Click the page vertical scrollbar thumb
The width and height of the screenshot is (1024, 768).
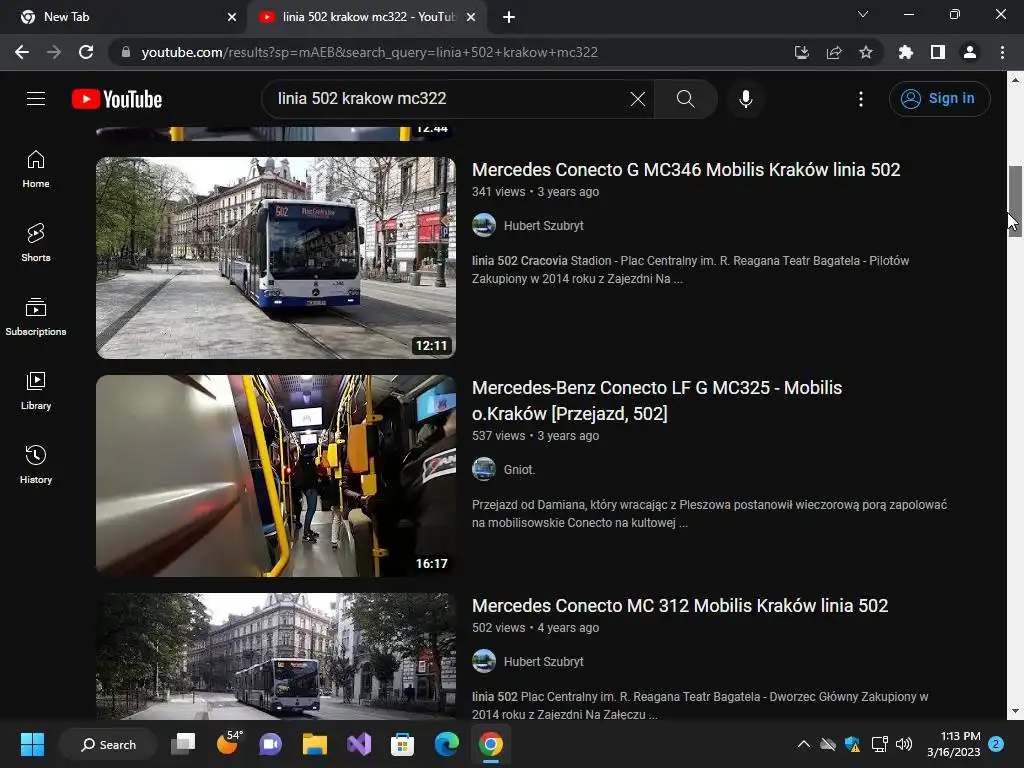[1015, 201]
